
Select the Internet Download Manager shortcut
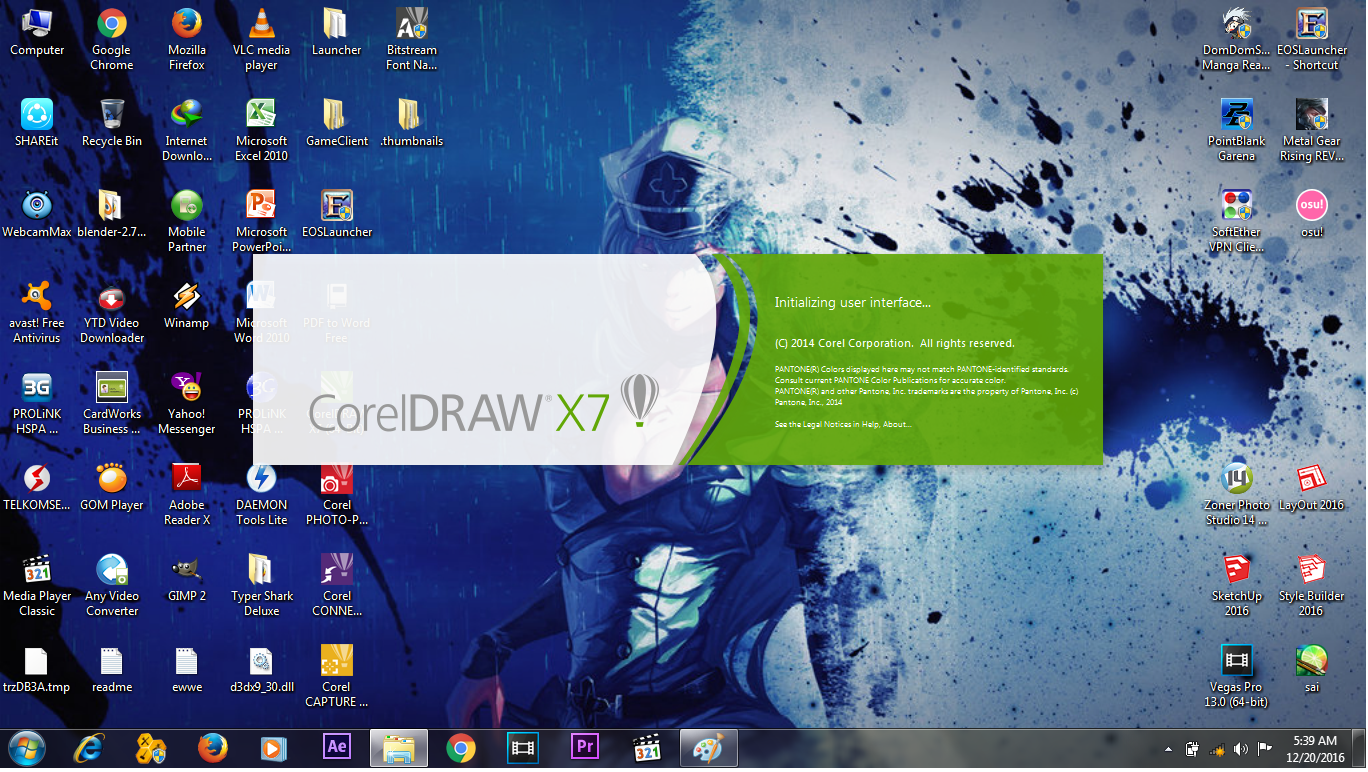click(x=187, y=131)
